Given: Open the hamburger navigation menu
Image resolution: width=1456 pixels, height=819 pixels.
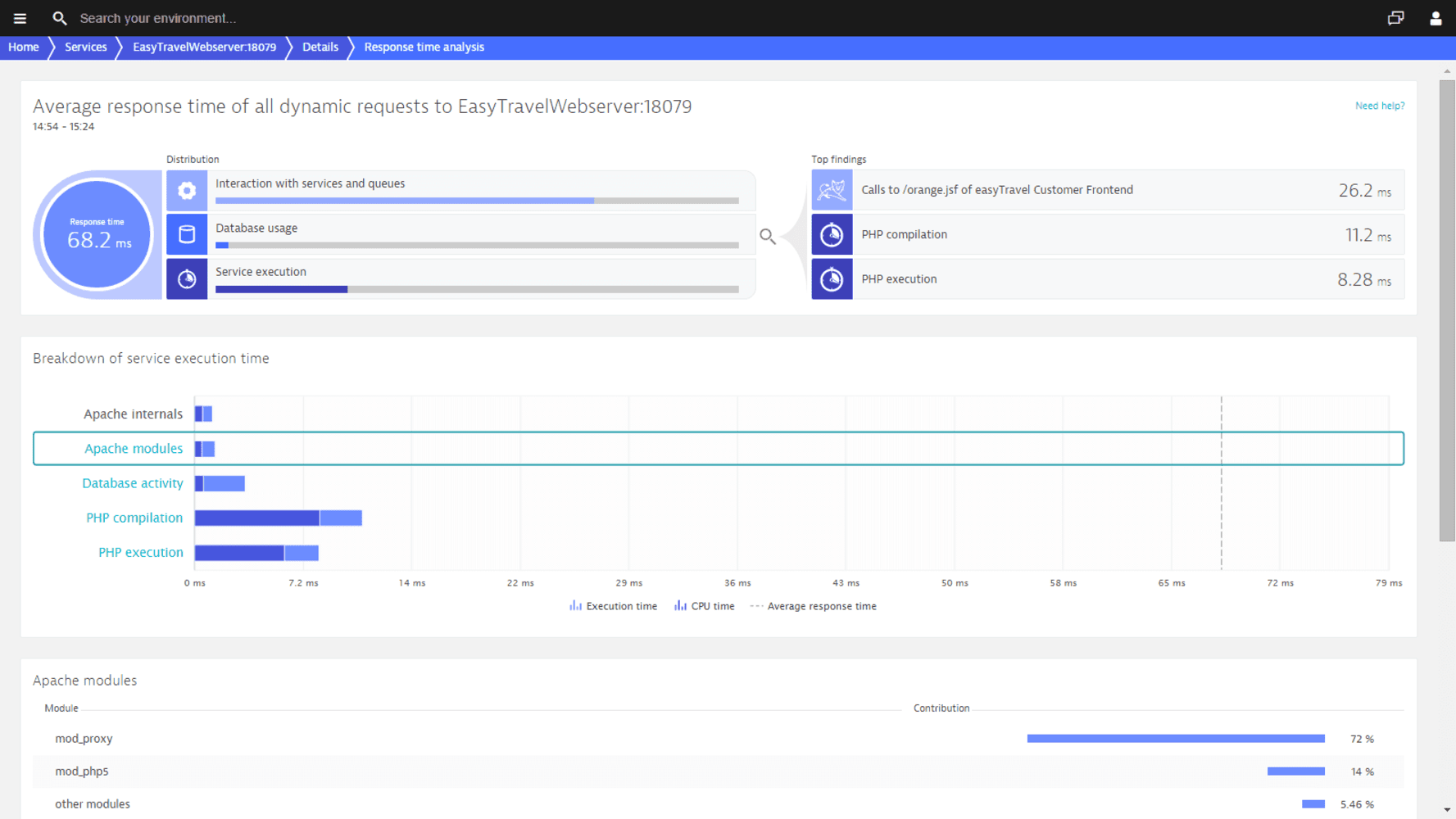Looking at the screenshot, I should pos(20,18).
